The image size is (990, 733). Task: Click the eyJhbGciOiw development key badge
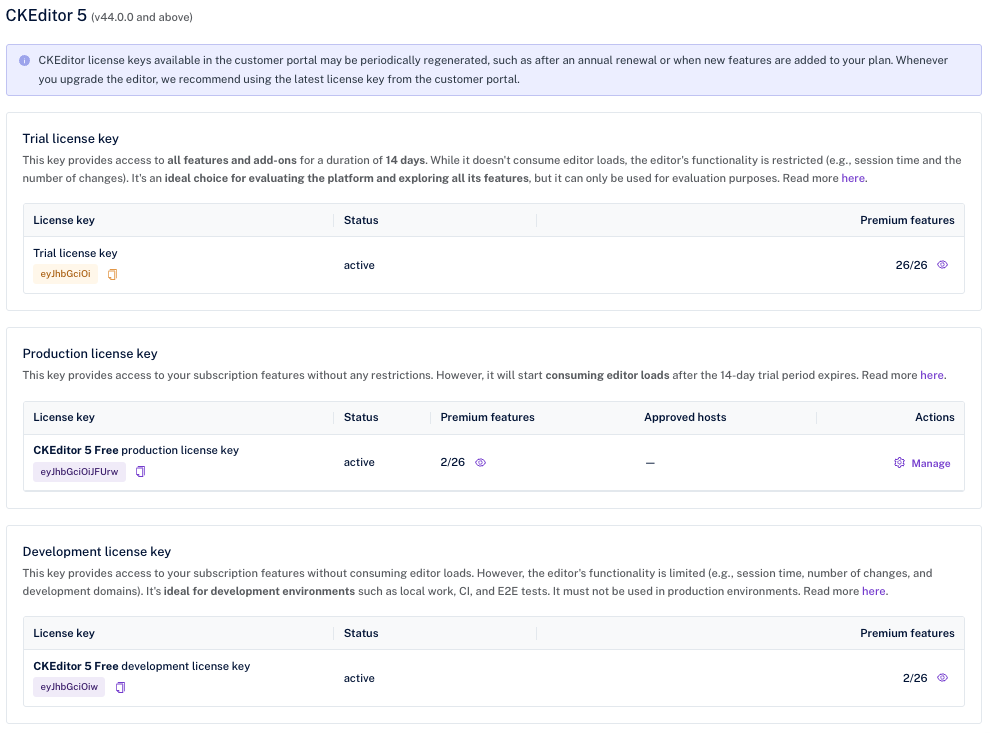pos(69,688)
